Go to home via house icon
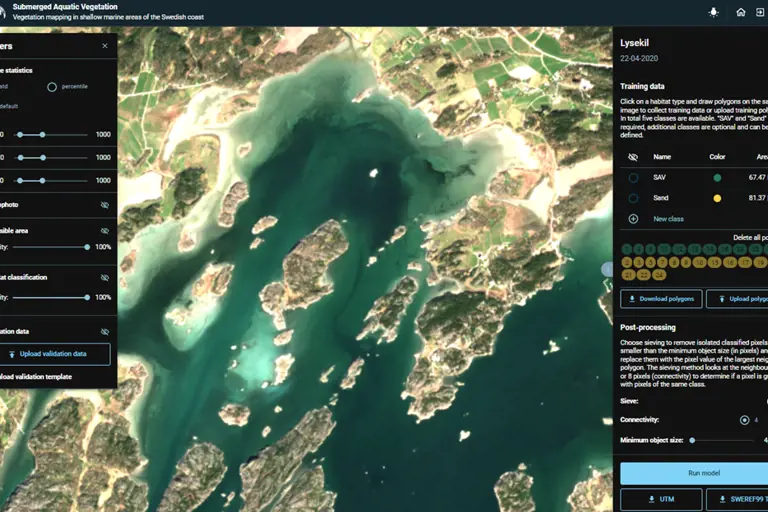 click(x=741, y=12)
